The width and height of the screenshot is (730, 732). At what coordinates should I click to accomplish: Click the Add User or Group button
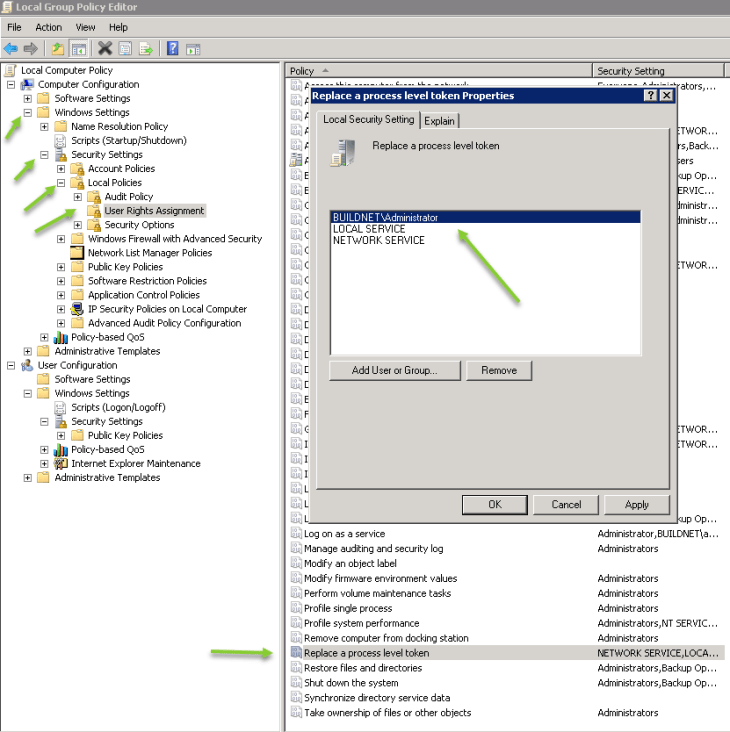point(395,370)
